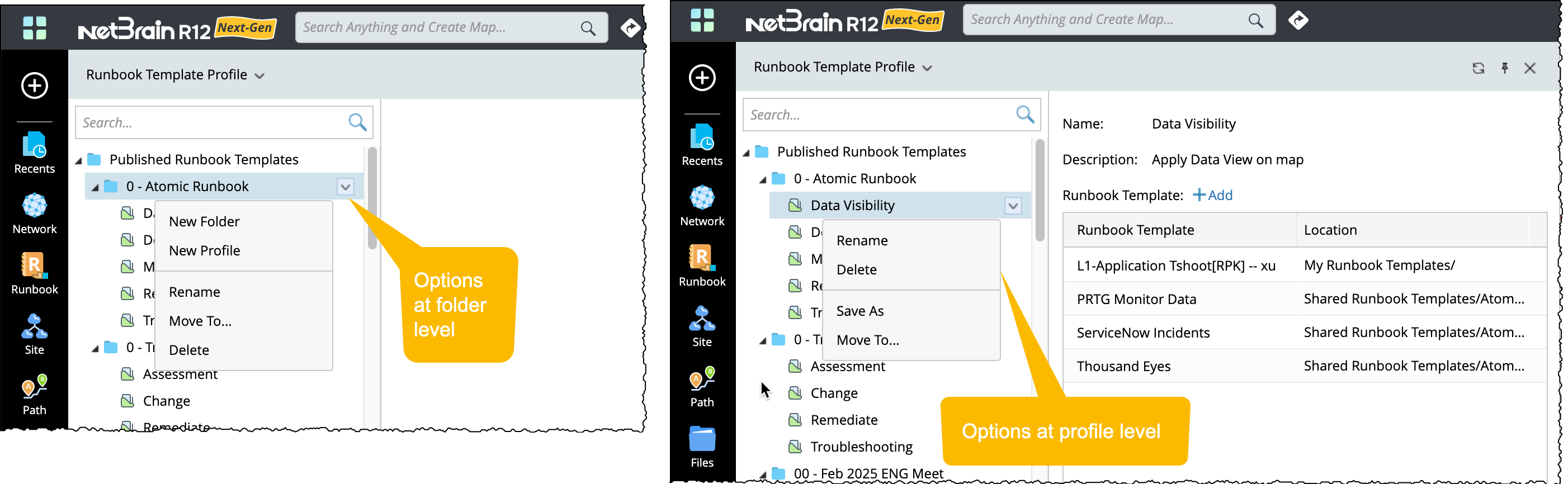Open the dropdown arrow on the Data Visibility row

(x=1013, y=206)
